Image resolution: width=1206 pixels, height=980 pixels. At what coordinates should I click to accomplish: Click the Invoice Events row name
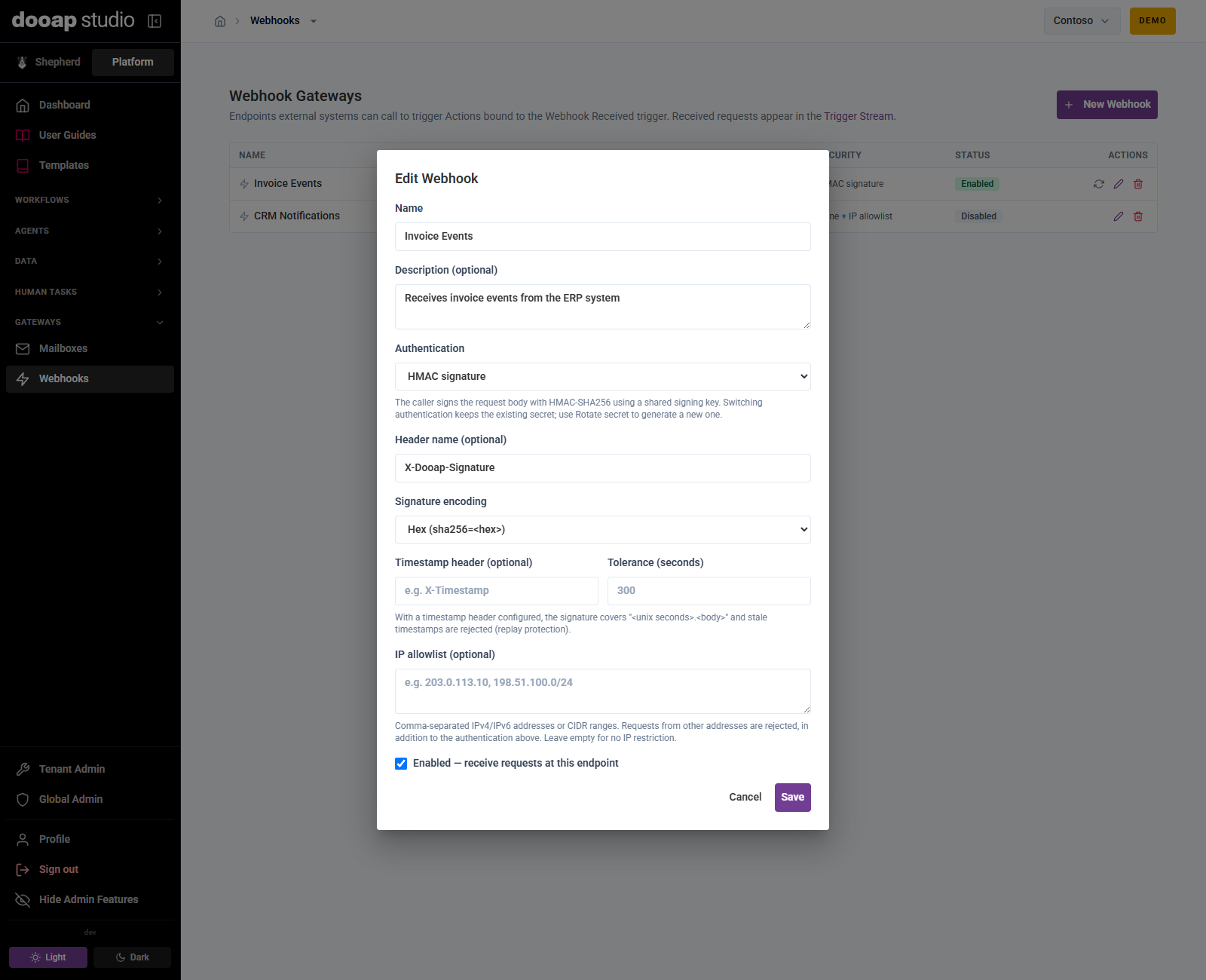pyautogui.click(x=288, y=184)
